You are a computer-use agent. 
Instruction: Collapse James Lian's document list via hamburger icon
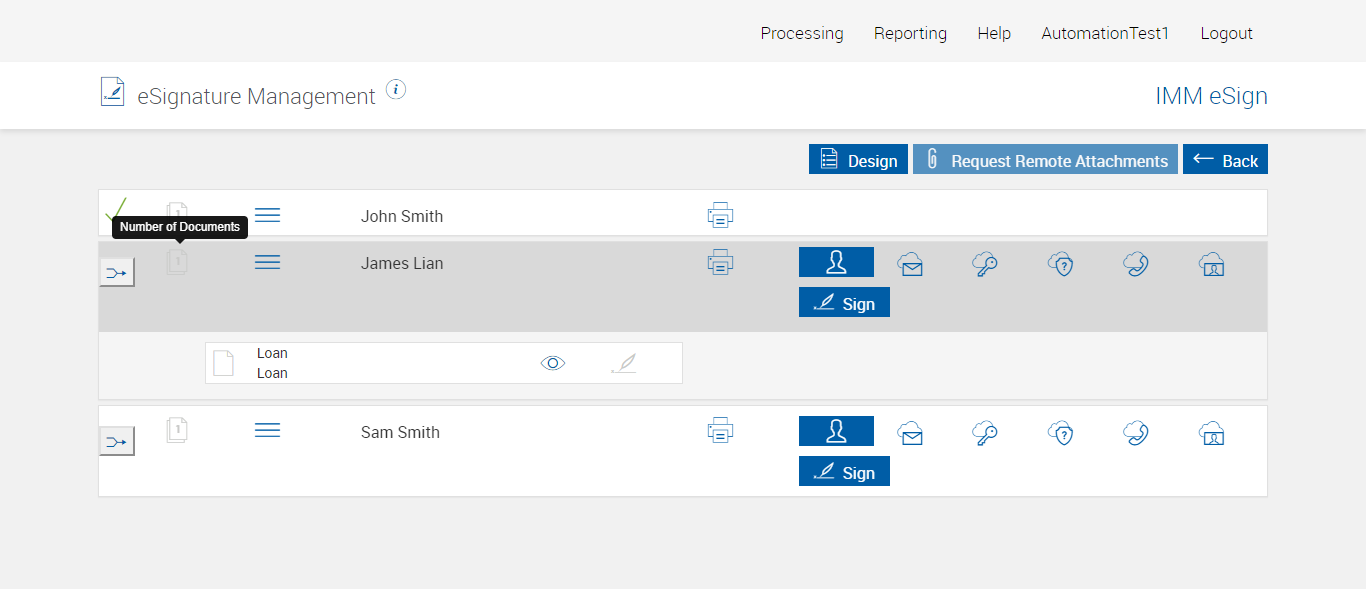tap(267, 262)
